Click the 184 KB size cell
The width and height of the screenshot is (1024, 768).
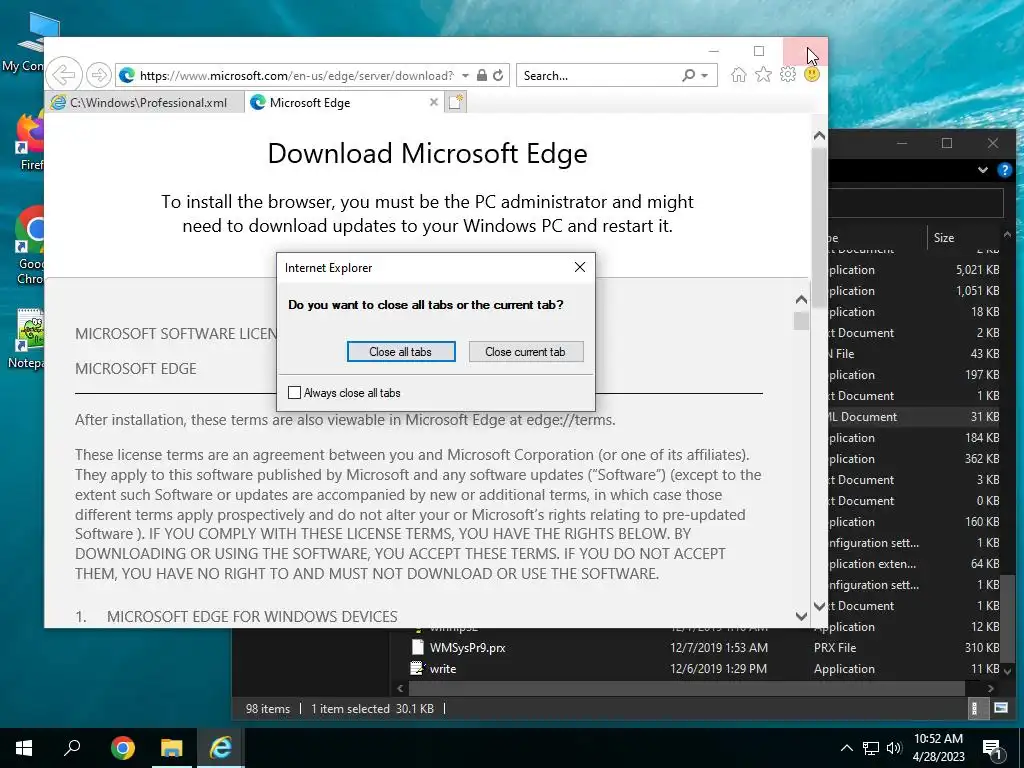(x=982, y=438)
